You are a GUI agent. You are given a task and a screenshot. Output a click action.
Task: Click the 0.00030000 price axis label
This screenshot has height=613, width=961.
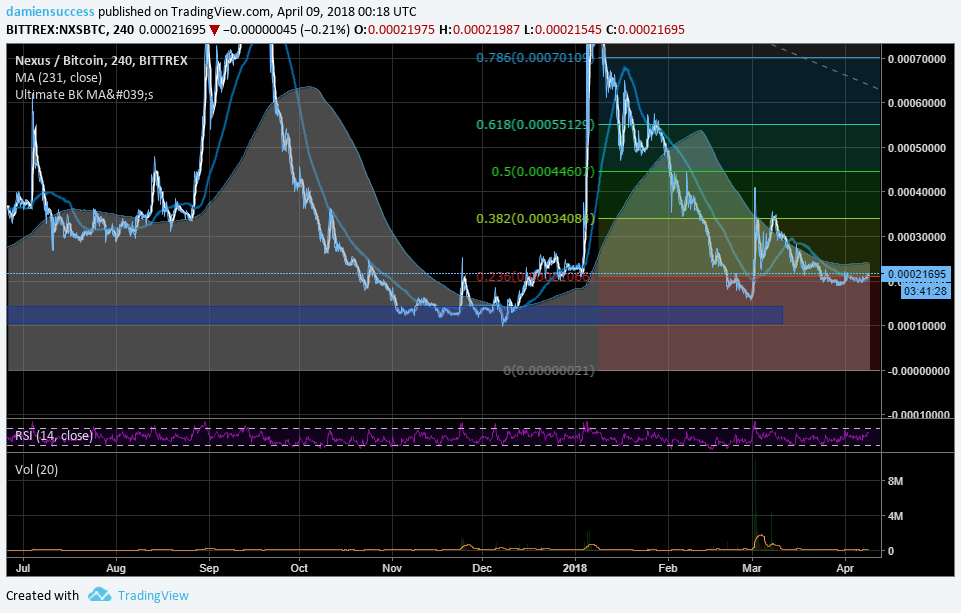[917, 237]
